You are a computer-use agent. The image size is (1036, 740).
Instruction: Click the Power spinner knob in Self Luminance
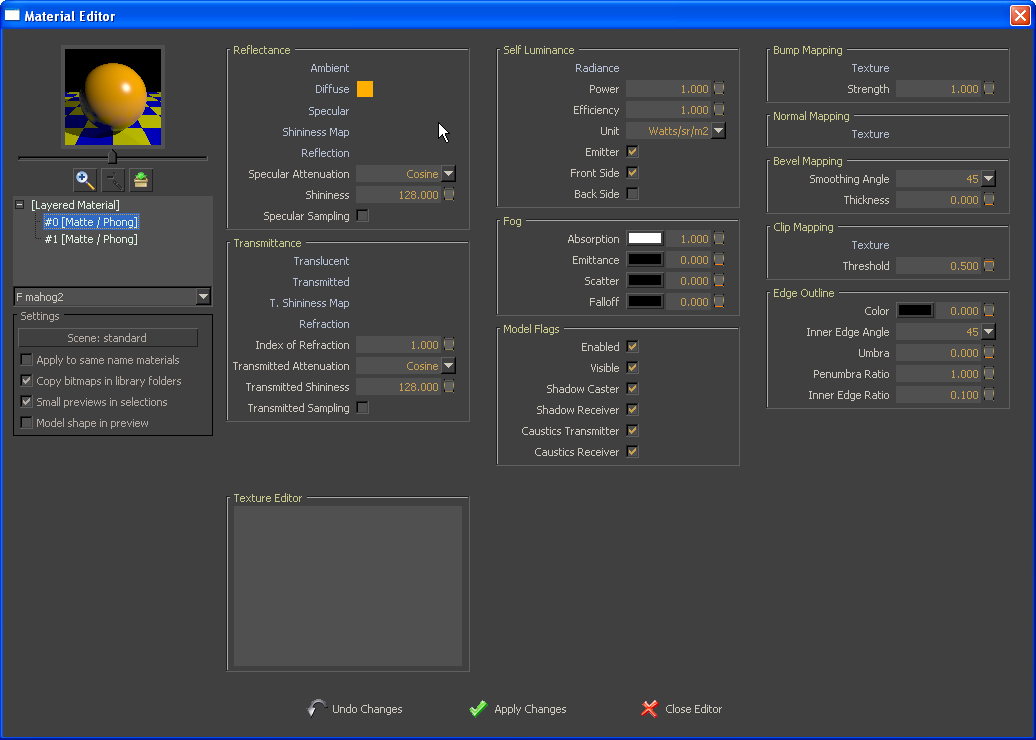pyautogui.click(x=719, y=89)
